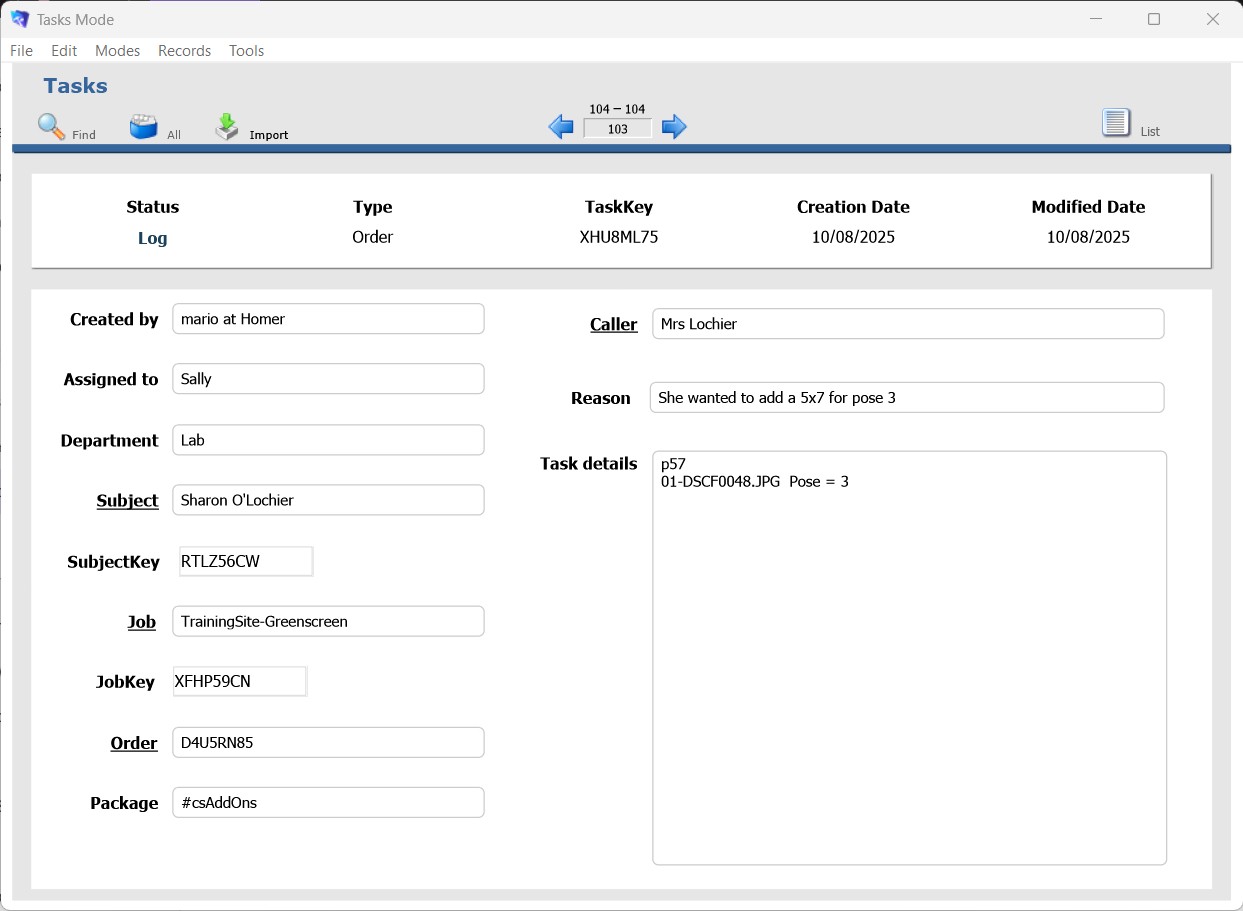
Task: Follow the Subject link label
Action: [x=127, y=500]
